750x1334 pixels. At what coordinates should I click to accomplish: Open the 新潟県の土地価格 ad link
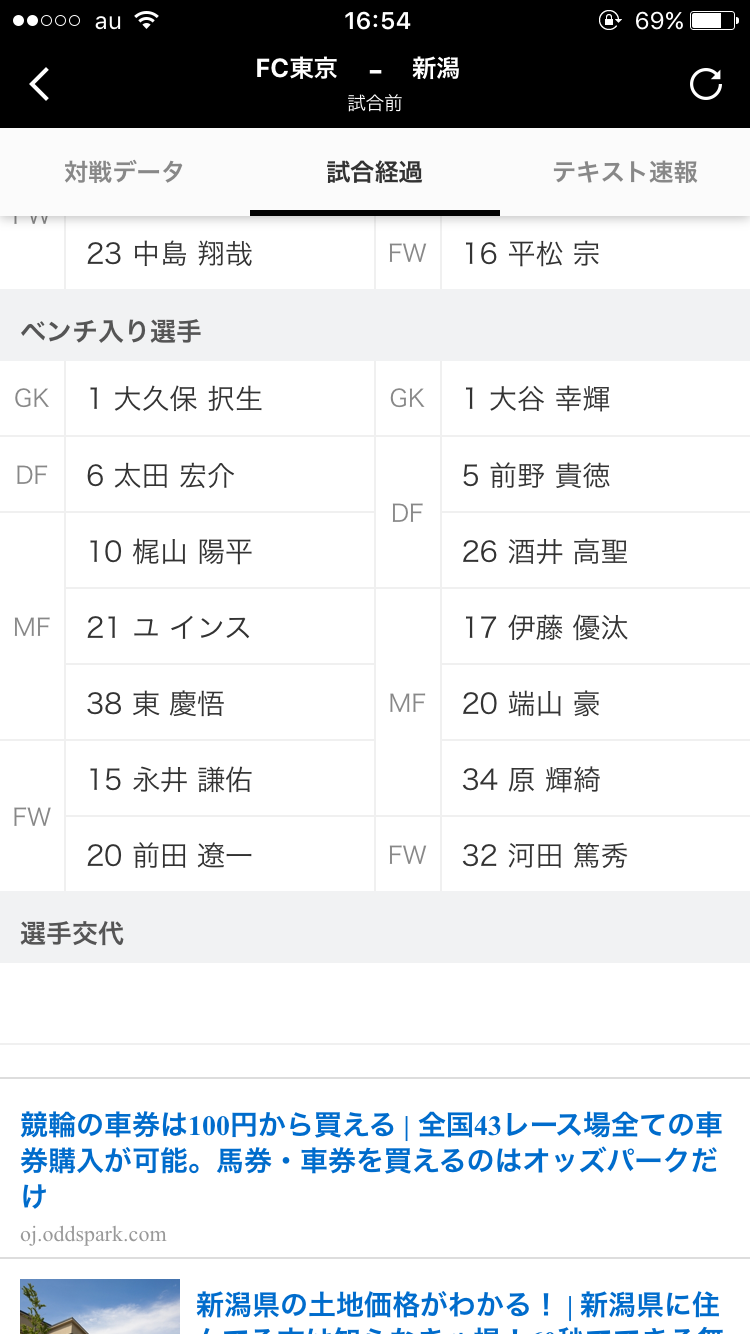tap(457, 1306)
